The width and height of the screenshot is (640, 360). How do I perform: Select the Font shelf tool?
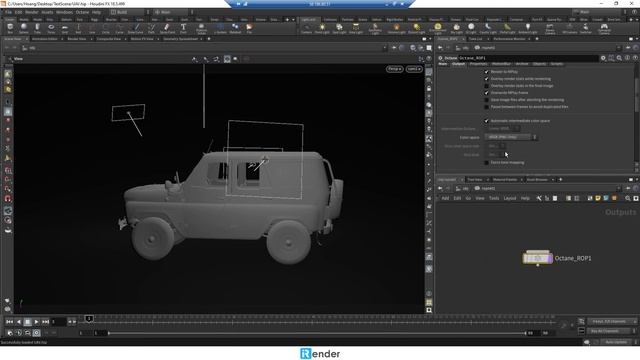pos(183,28)
